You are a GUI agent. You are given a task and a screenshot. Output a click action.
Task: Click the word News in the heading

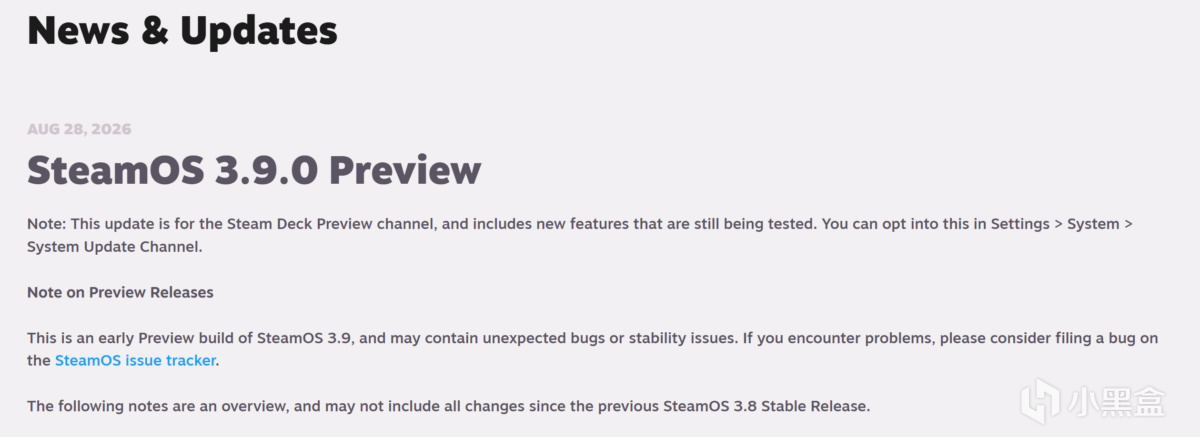77,31
